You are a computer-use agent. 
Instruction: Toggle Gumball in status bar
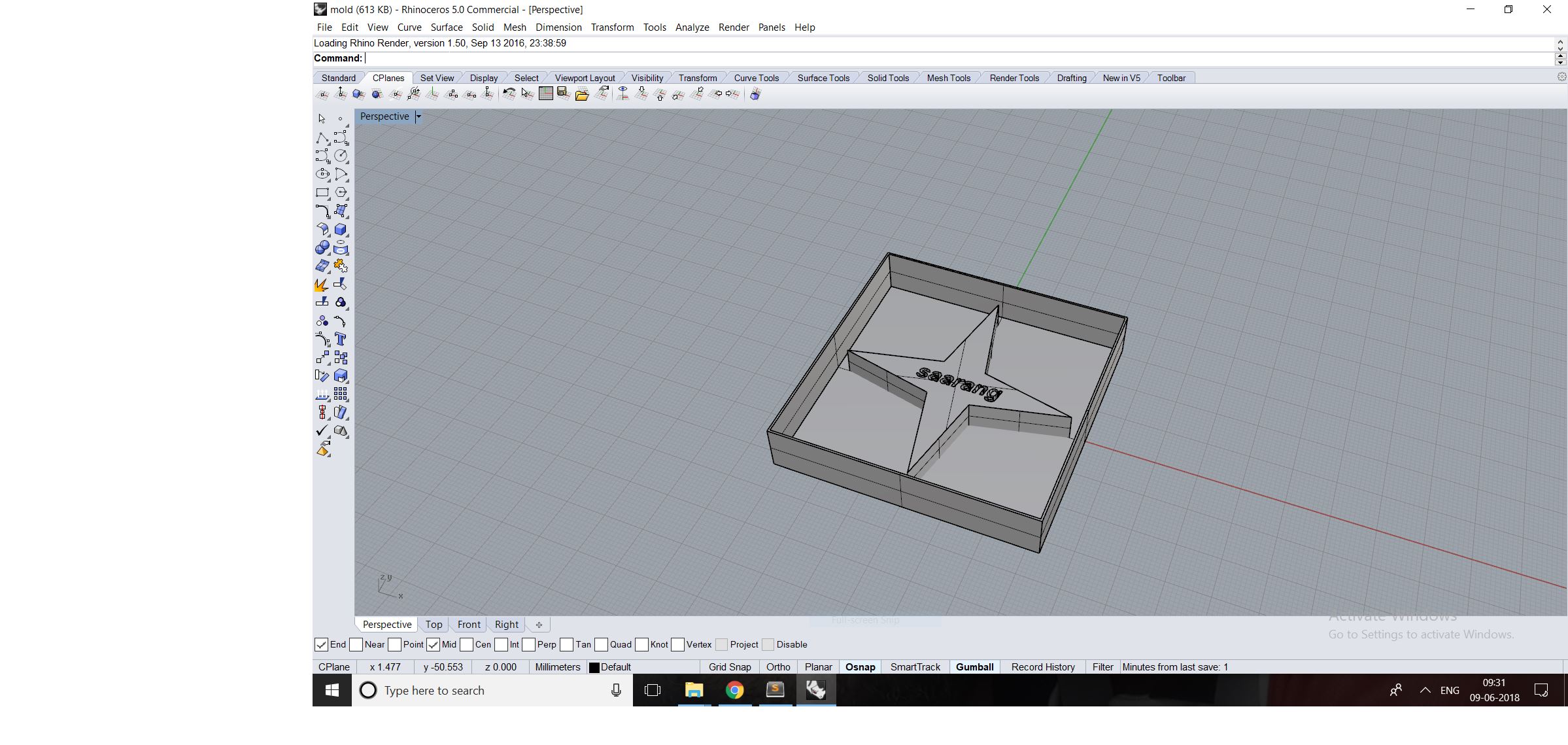[x=974, y=667]
